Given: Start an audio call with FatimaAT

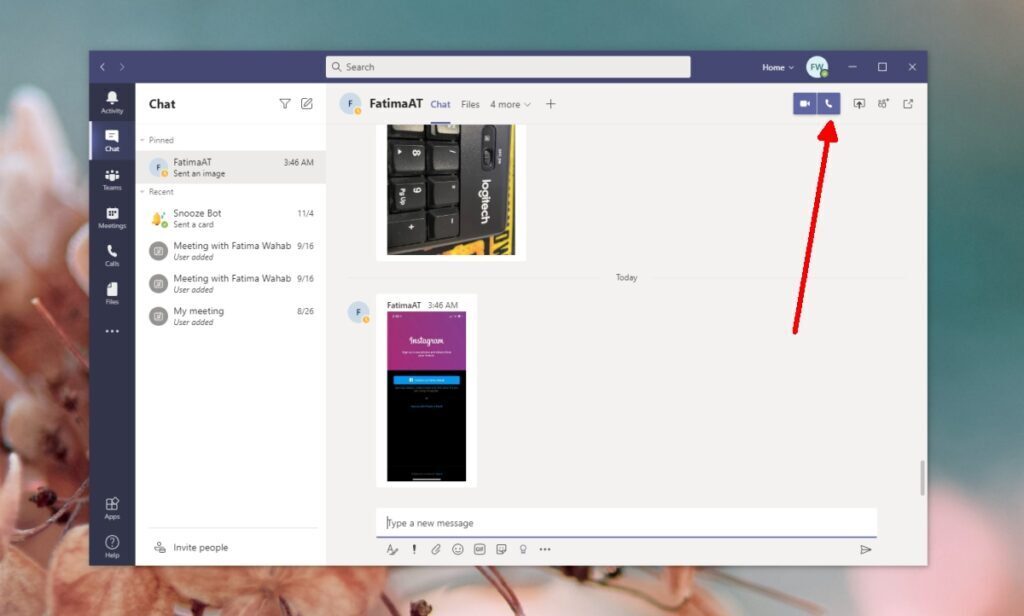Looking at the screenshot, I should [830, 103].
